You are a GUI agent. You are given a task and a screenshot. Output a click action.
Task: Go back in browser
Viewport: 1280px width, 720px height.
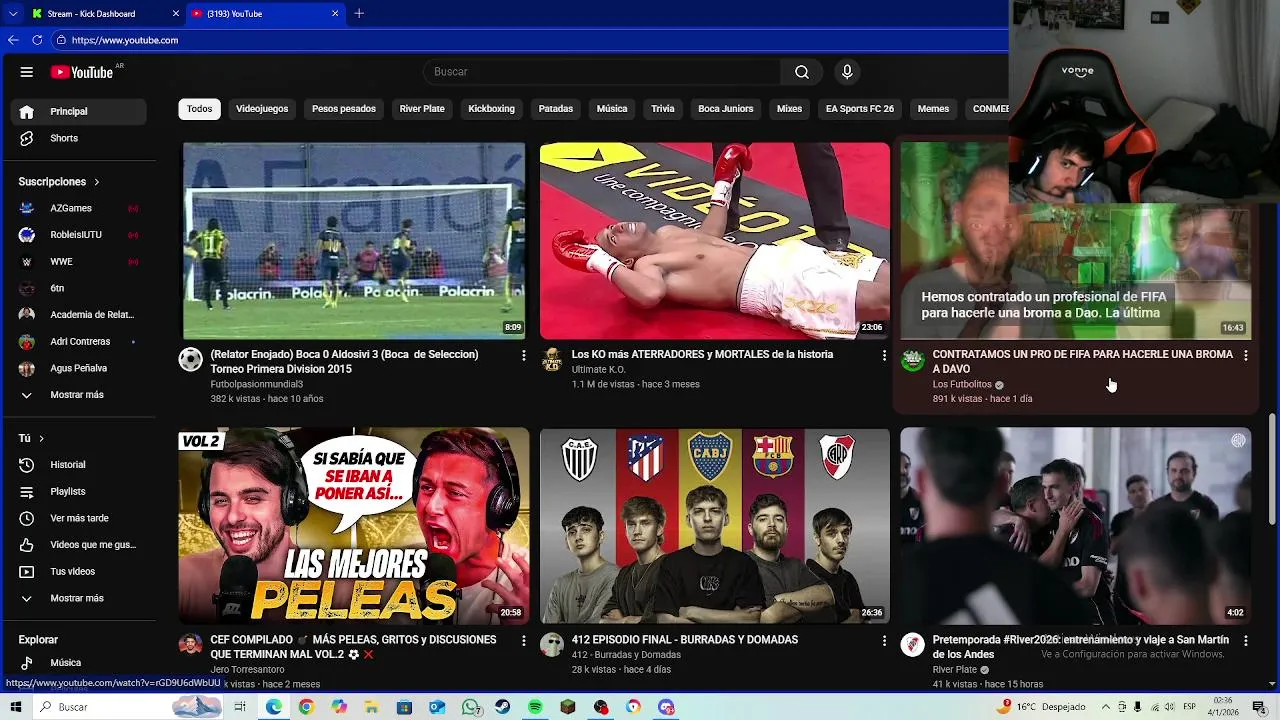[13, 40]
